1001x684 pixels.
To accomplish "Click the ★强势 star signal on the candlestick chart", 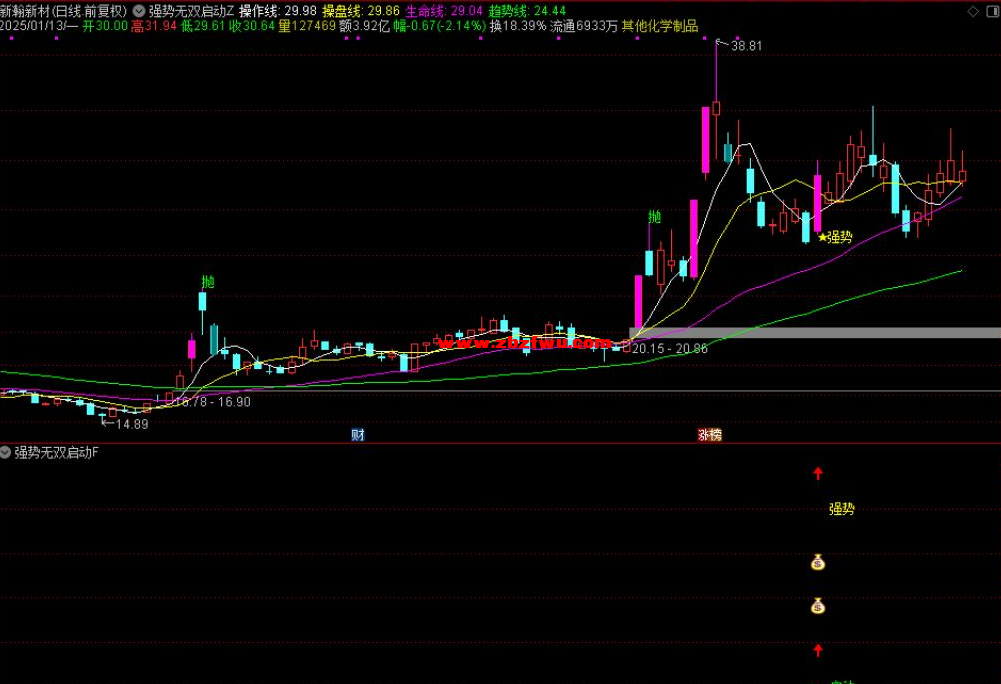I will [835, 238].
